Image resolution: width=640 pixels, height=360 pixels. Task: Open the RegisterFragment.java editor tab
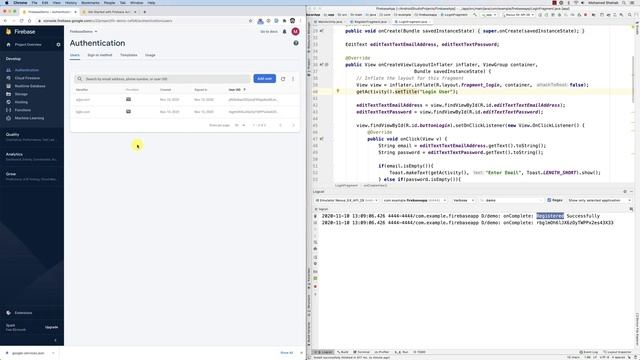pos(369,22)
